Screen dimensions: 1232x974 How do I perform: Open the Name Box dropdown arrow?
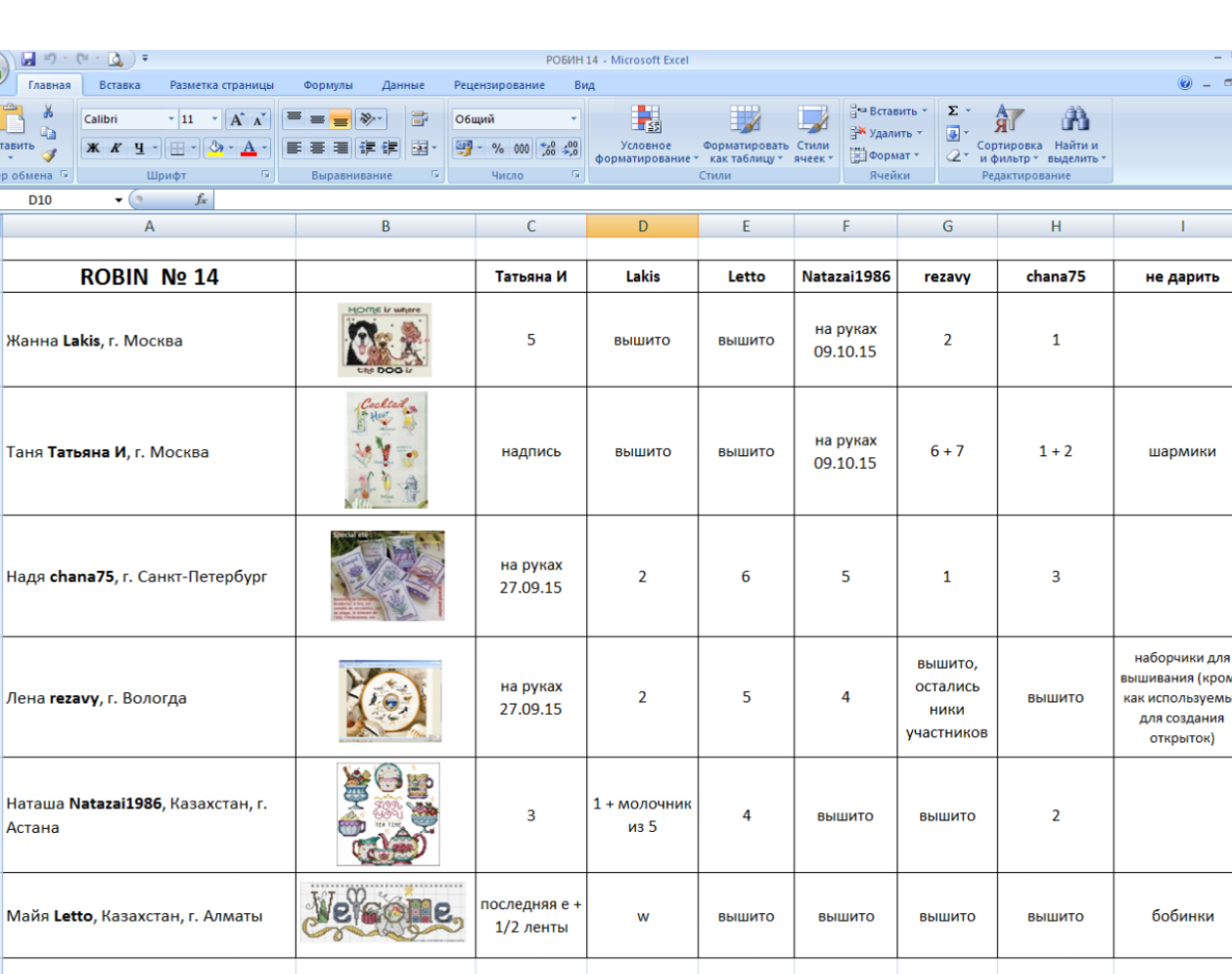click(118, 200)
